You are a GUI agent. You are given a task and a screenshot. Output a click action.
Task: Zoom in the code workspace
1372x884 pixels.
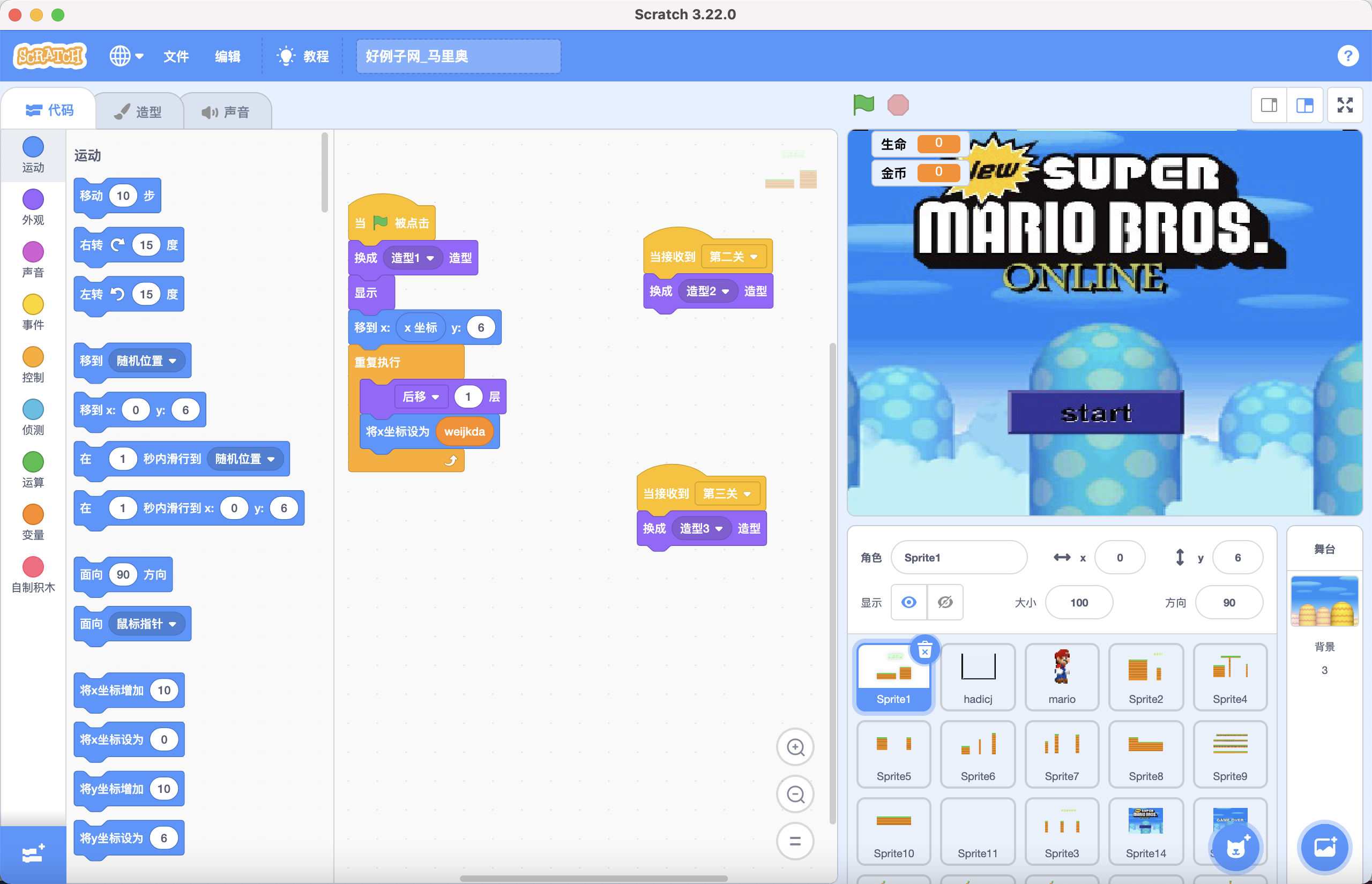pyautogui.click(x=795, y=747)
